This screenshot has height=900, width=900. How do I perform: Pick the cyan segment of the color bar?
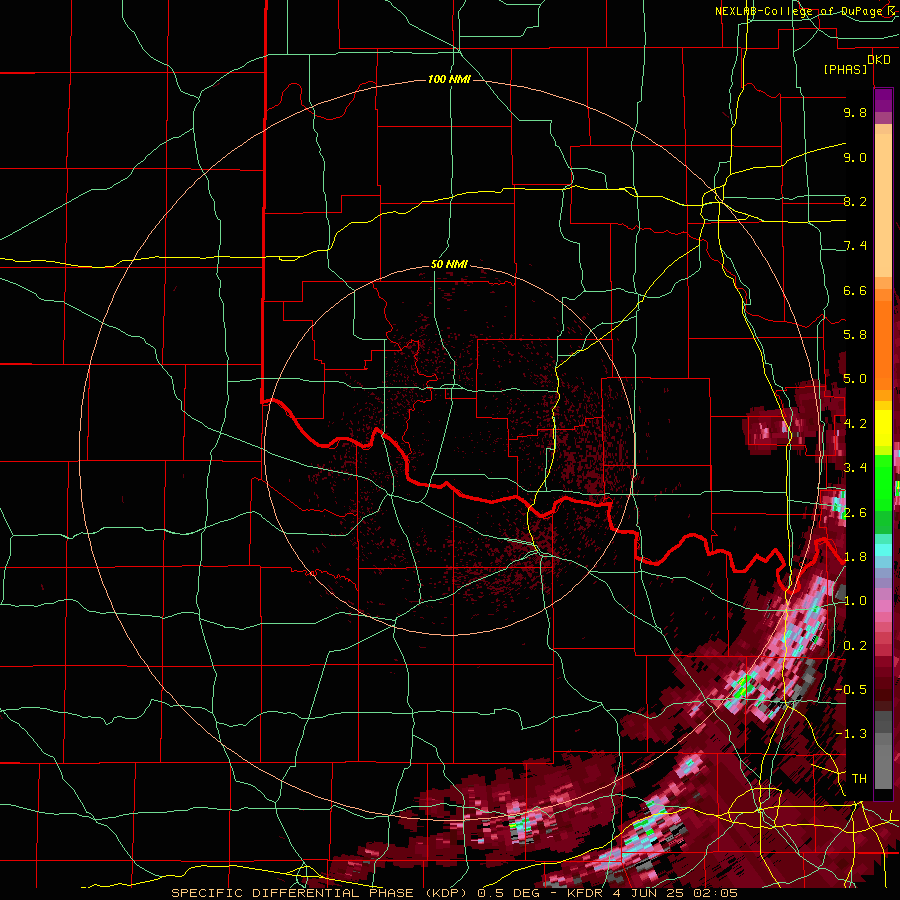tap(883, 549)
